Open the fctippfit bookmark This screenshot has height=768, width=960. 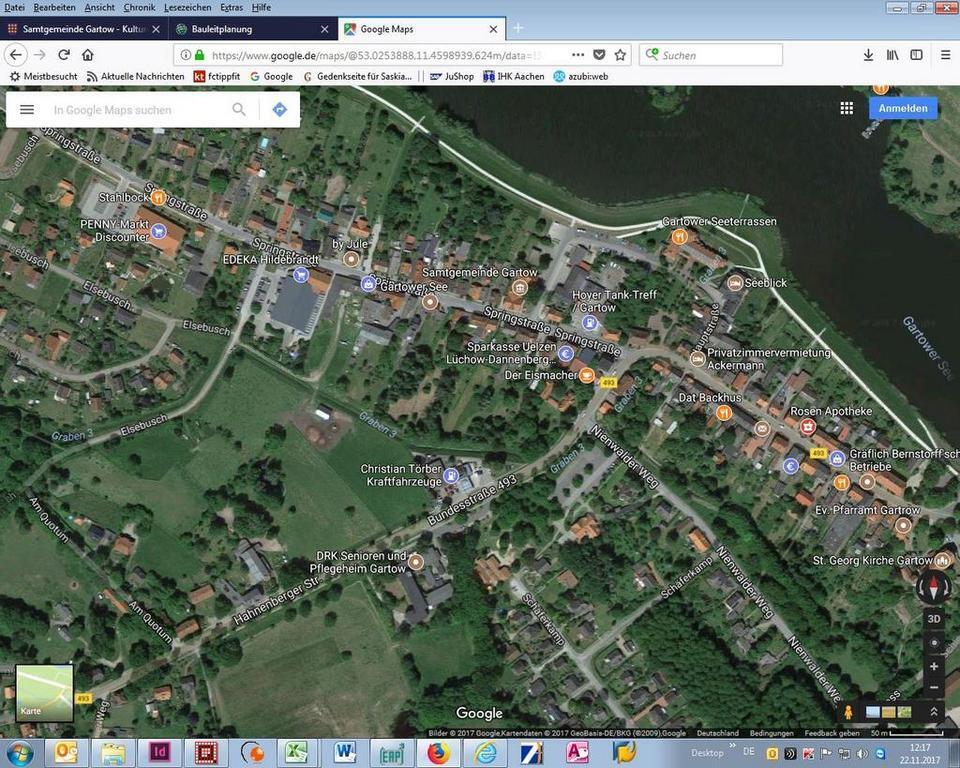coord(217,77)
